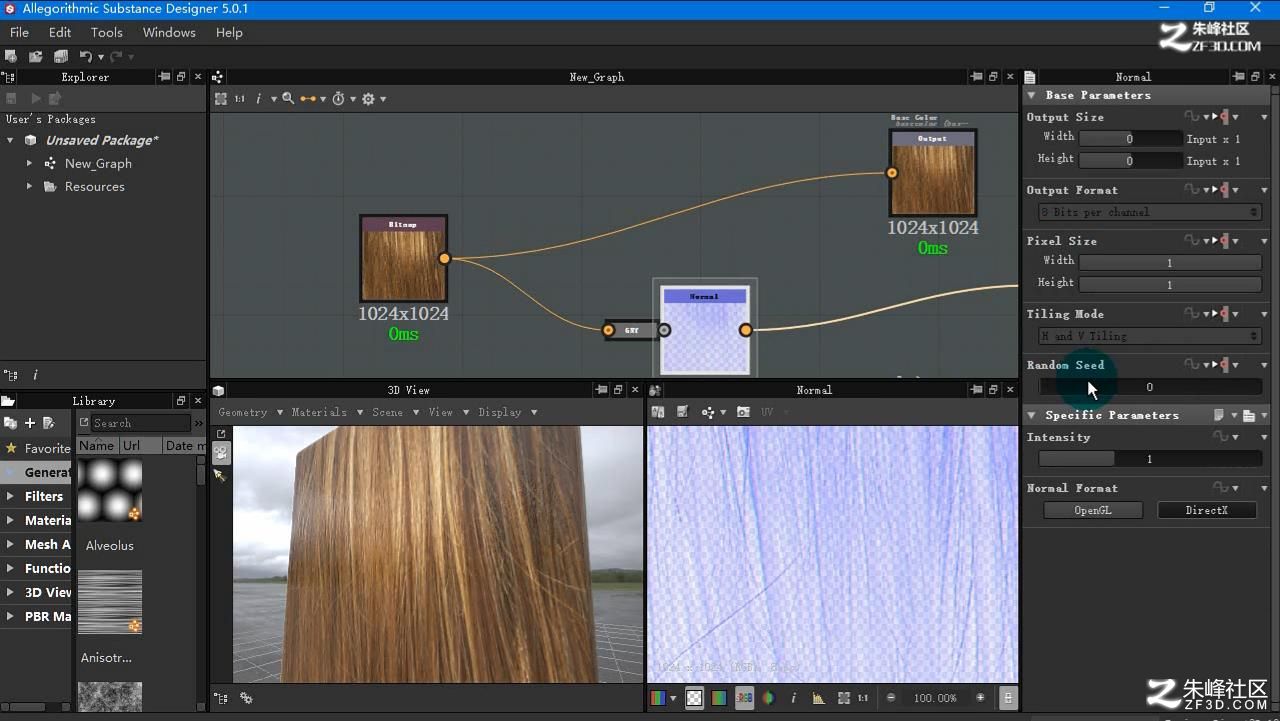
Task: Toggle sRGB display button in 2D view
Action: click(x=744, y=698)
